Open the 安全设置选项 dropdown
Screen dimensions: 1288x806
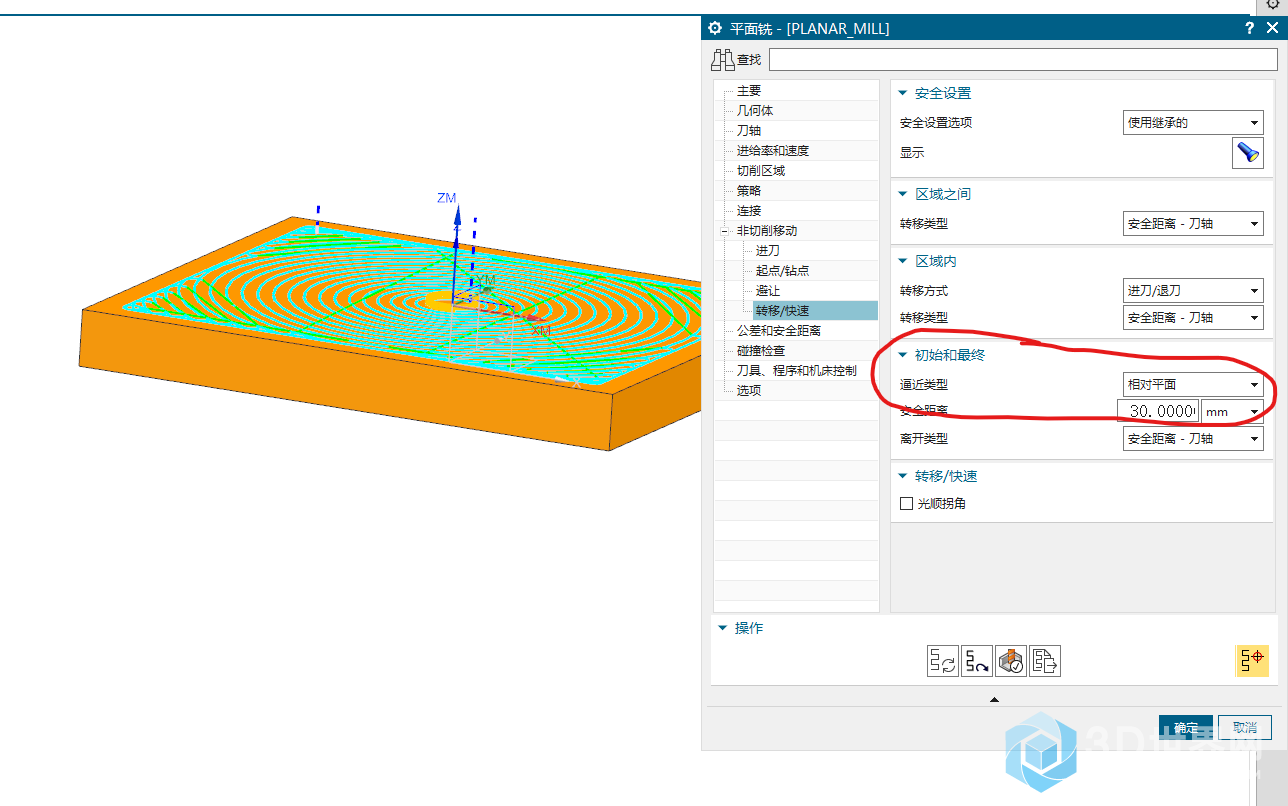pyautogui.click(x=1193, y=123)
